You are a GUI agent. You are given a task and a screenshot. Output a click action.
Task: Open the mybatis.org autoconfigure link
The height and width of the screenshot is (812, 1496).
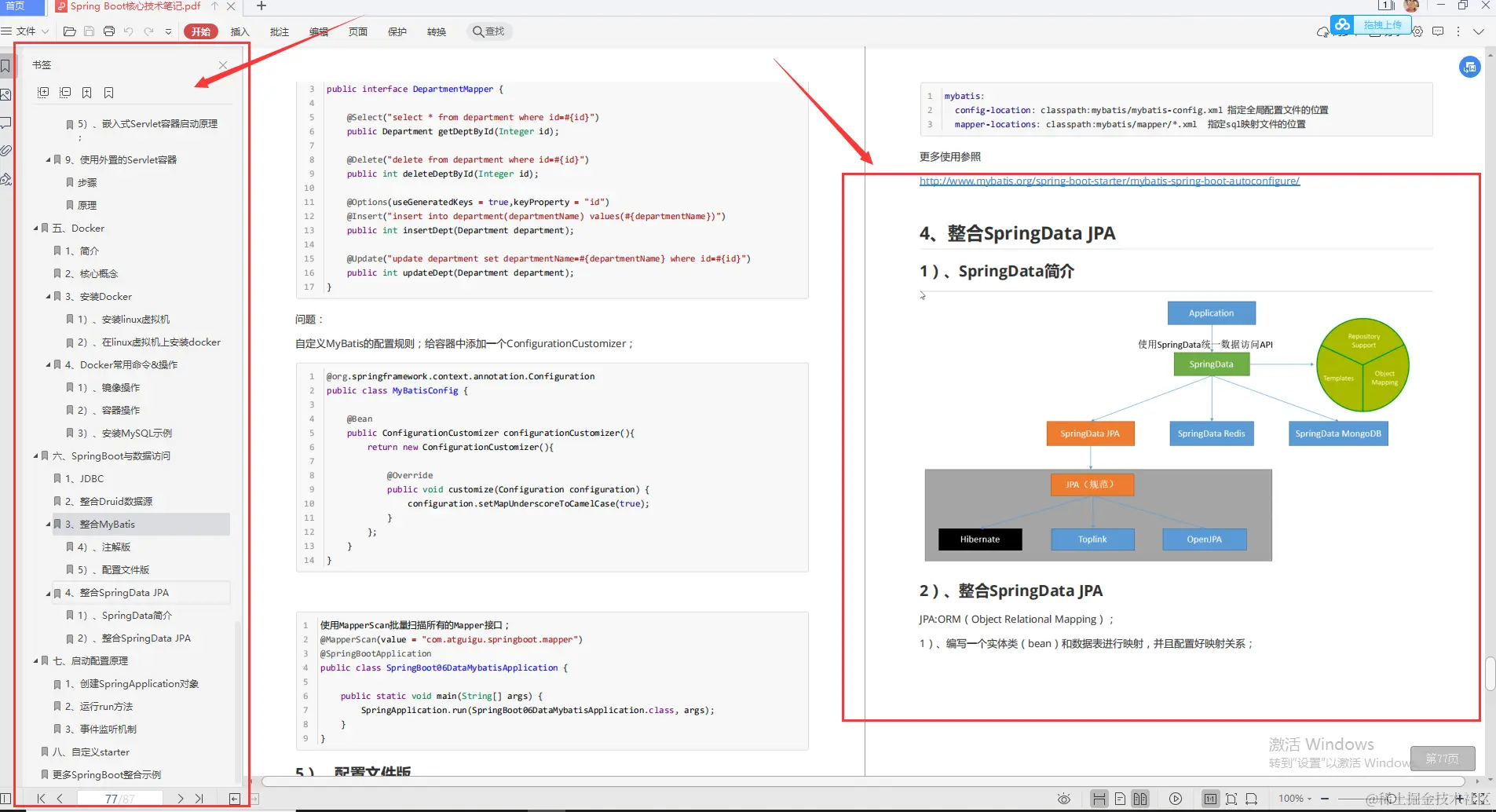click(x=1110, y=181)
